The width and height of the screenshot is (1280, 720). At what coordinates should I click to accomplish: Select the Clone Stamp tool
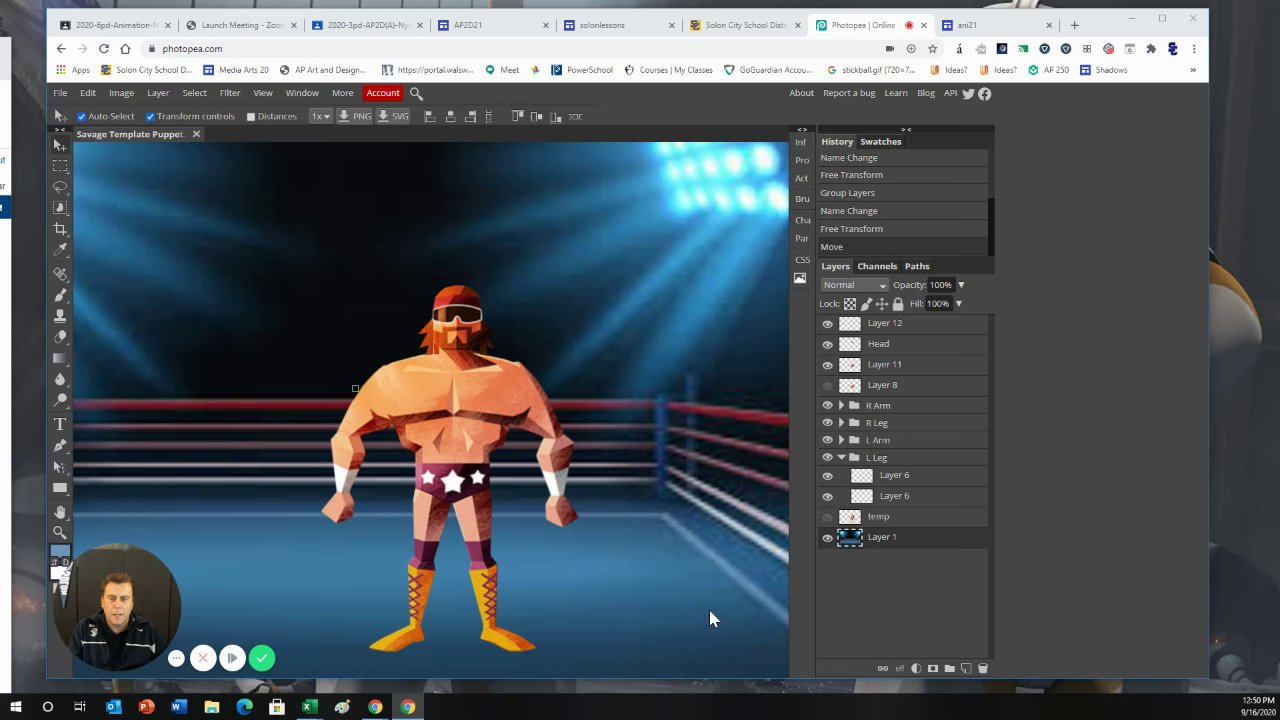(60, 316)
